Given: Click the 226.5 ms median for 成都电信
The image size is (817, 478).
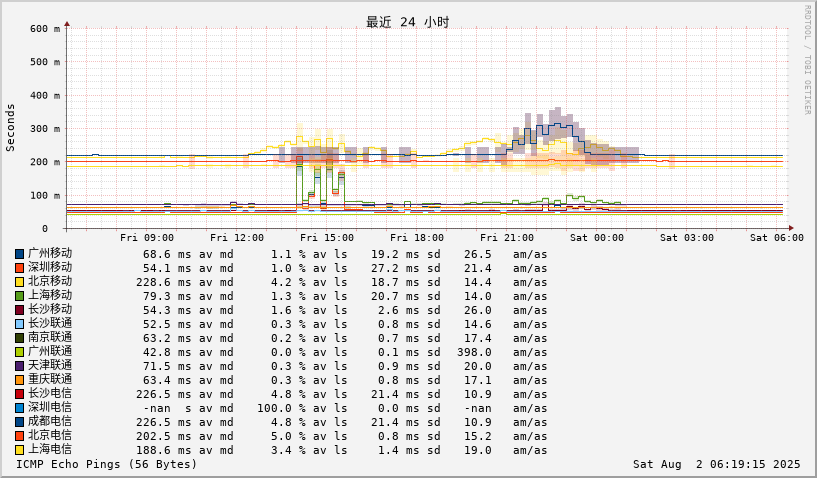Looking at the screenshot, I should pyautogui.click(x=164, y=423).
